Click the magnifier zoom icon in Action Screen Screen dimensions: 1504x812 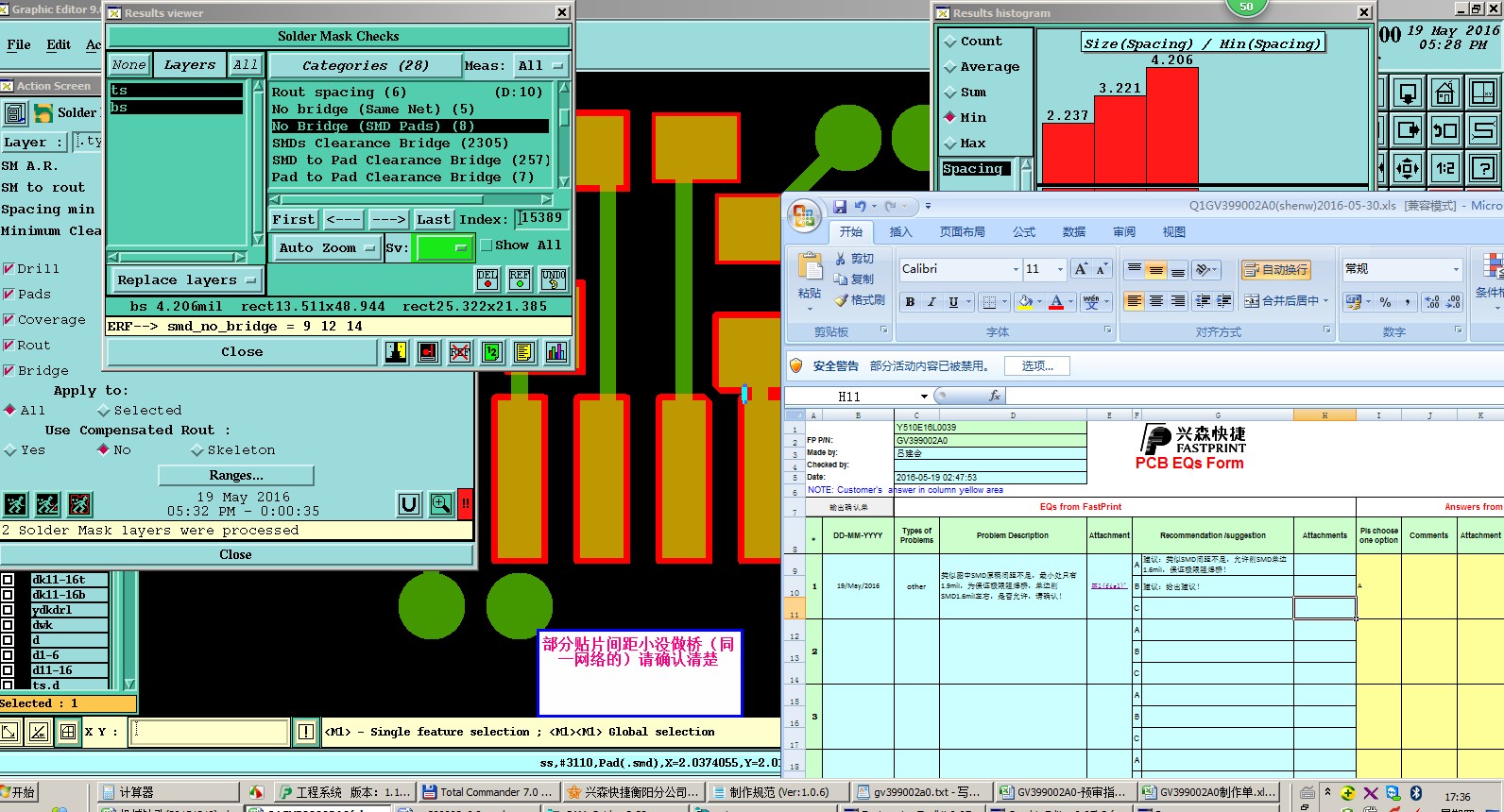441,504
